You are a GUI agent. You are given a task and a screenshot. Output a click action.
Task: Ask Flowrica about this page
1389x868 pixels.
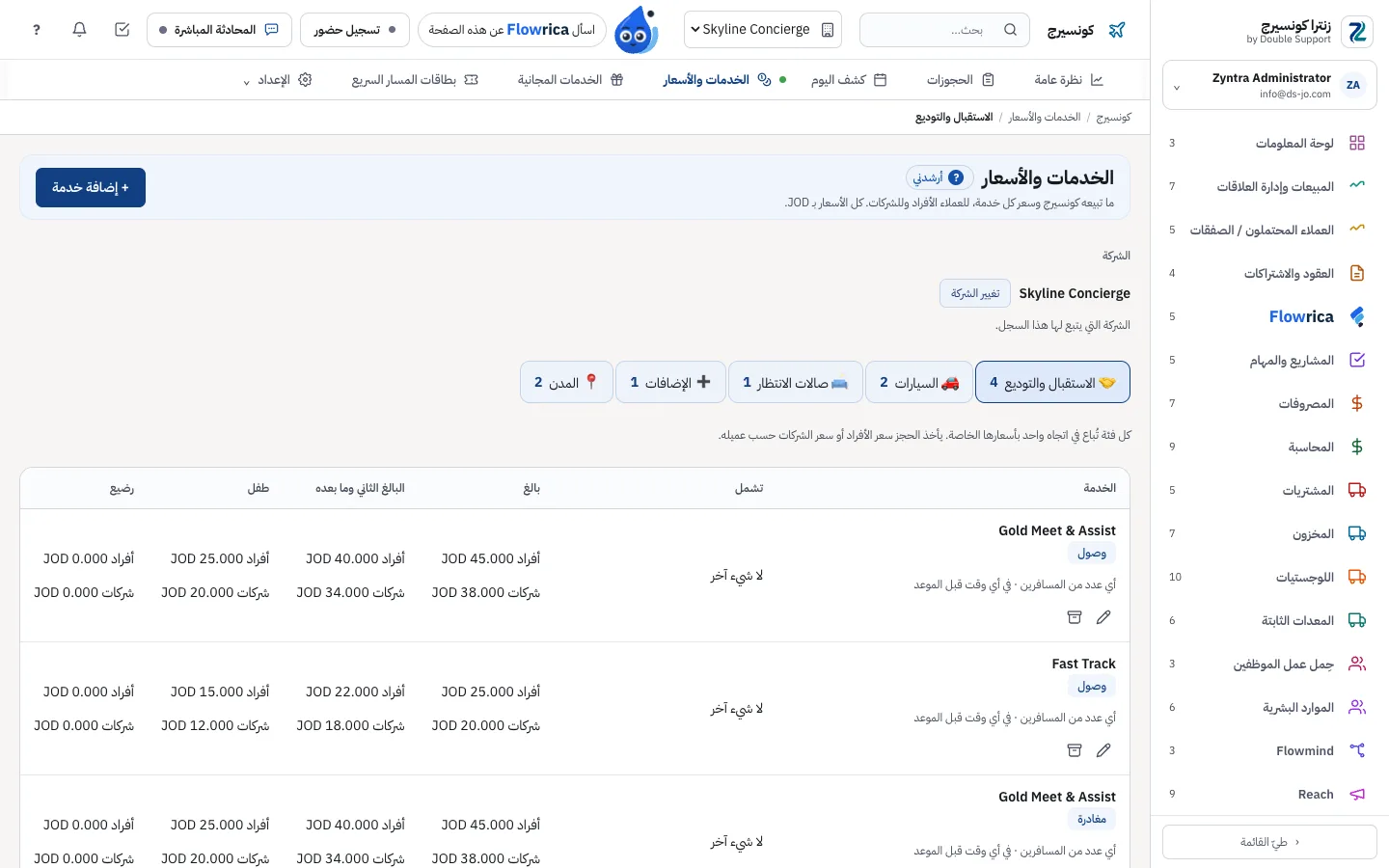pyautogui.click(x=512, y=30)
